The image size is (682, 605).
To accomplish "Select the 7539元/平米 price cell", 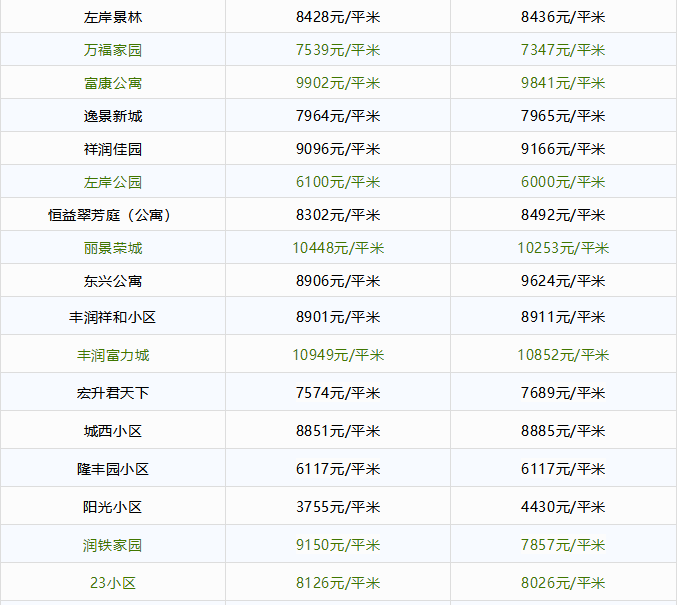I will [x=338, y=50].
